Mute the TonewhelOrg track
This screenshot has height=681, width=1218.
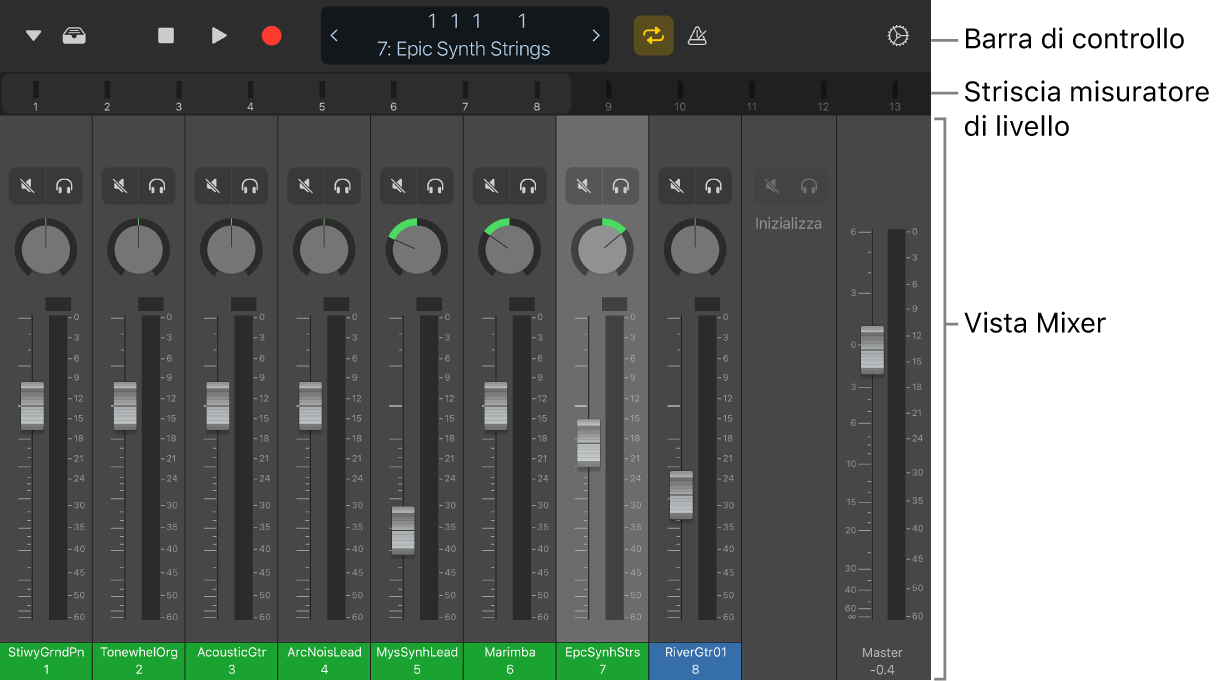(120, 185)
